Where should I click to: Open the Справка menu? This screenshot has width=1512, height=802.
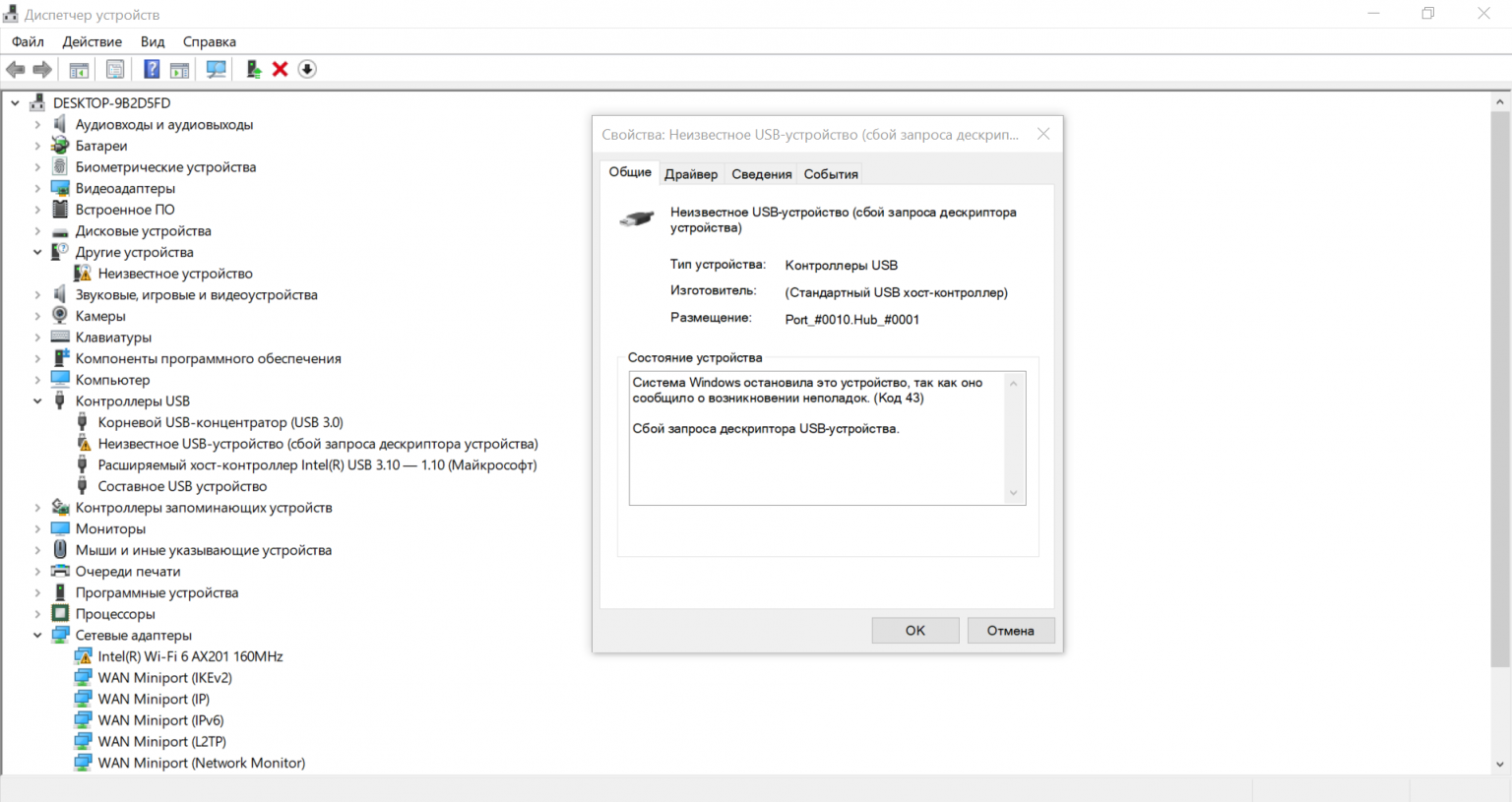click(210, 41)
